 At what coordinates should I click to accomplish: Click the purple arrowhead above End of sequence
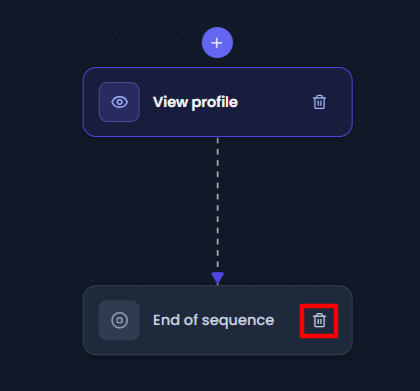218,278
